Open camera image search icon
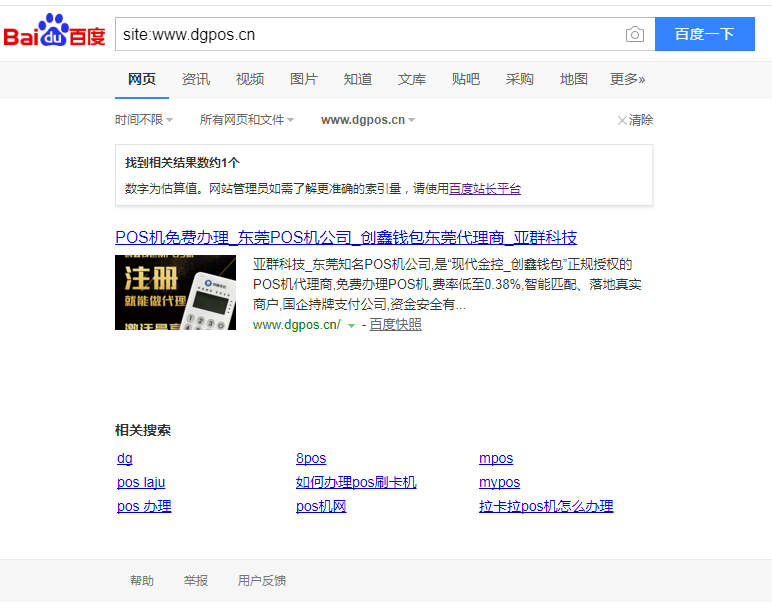Viewport: 772px width, 609px height. 635,34
